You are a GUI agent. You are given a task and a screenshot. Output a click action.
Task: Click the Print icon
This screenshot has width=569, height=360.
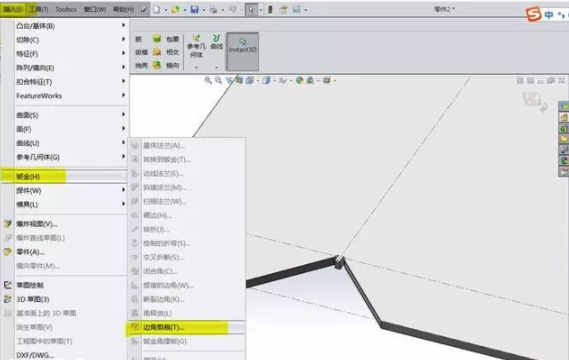[213, 9]
